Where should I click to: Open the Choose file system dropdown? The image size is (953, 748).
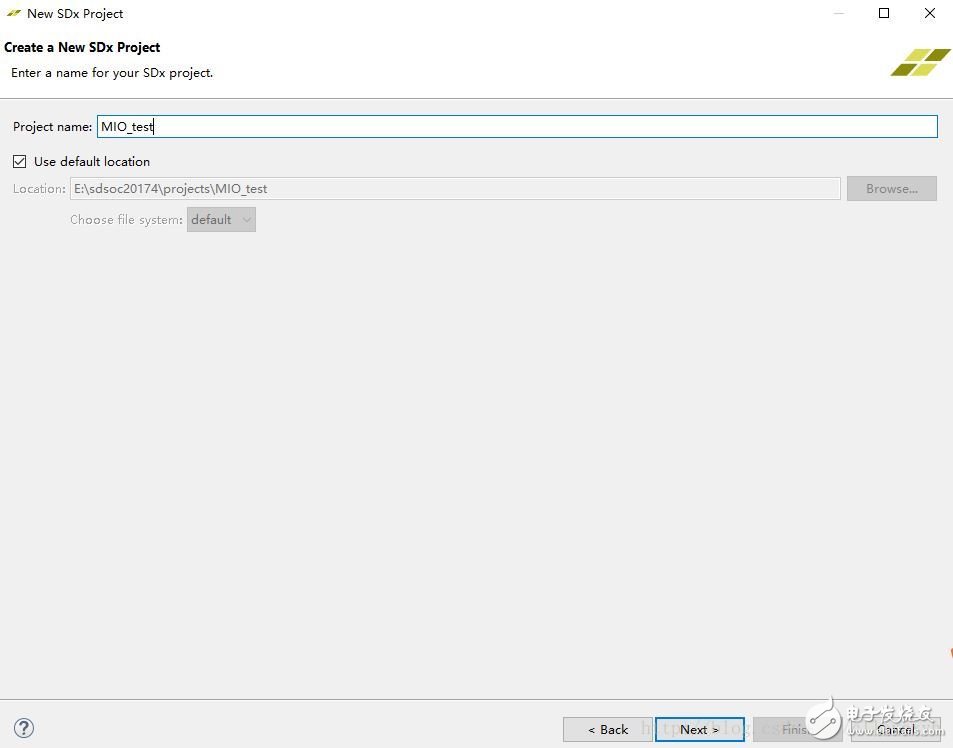(221, 220)
